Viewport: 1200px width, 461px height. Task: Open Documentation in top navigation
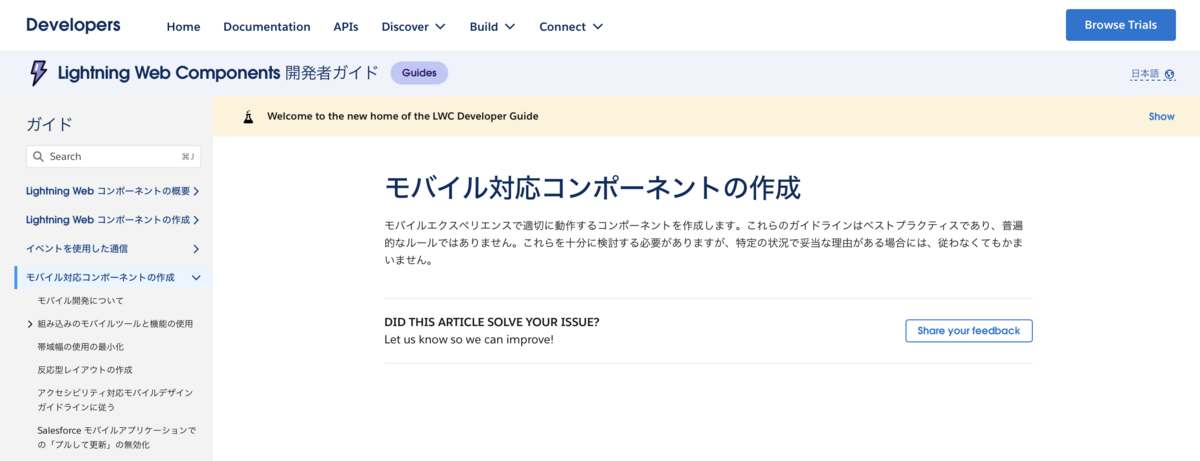267,27
